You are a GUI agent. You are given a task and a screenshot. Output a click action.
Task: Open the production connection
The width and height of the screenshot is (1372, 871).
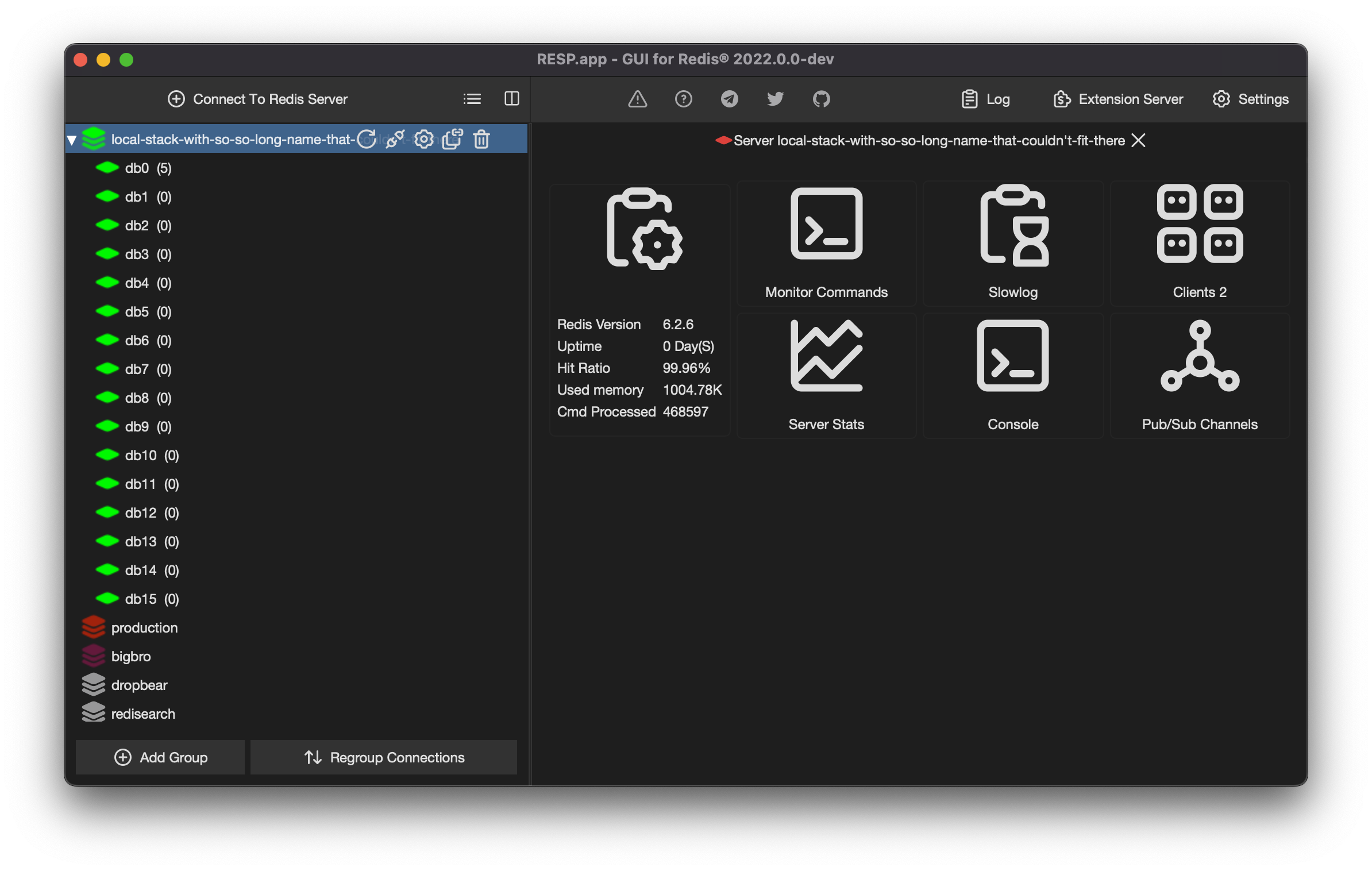pyautogui.click(x=296, y=627)
